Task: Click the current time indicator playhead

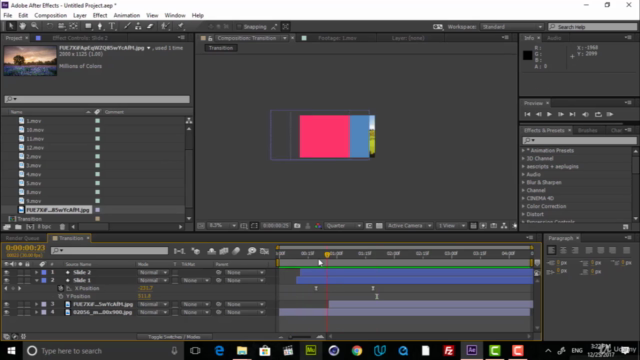Action: (327, 255)
